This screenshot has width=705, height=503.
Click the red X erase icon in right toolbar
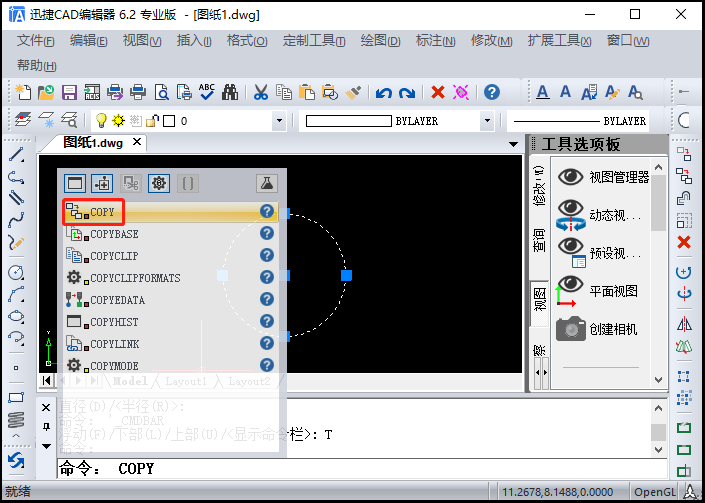click(x=684, y=242)
